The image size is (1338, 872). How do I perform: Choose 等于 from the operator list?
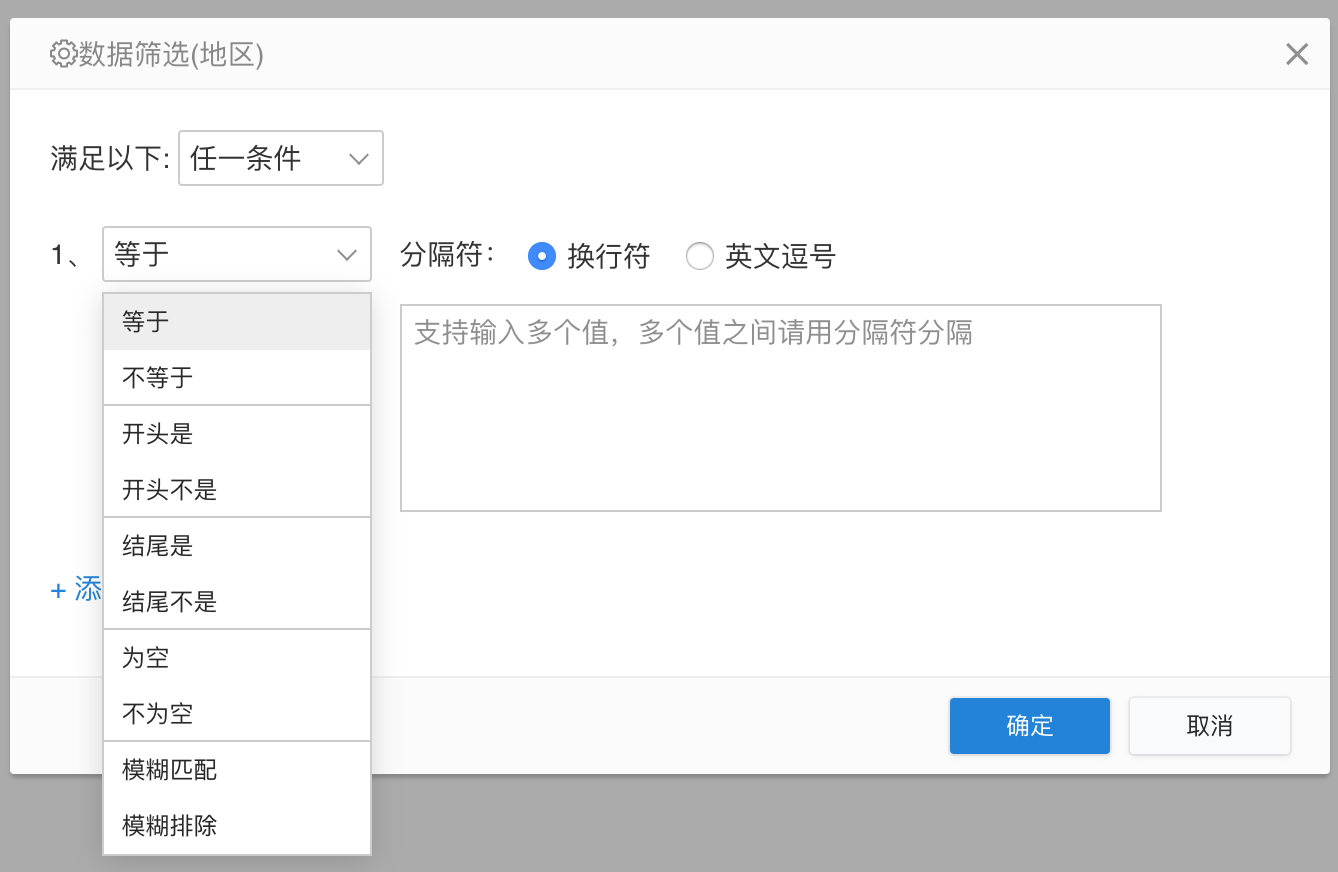(236, 322)
